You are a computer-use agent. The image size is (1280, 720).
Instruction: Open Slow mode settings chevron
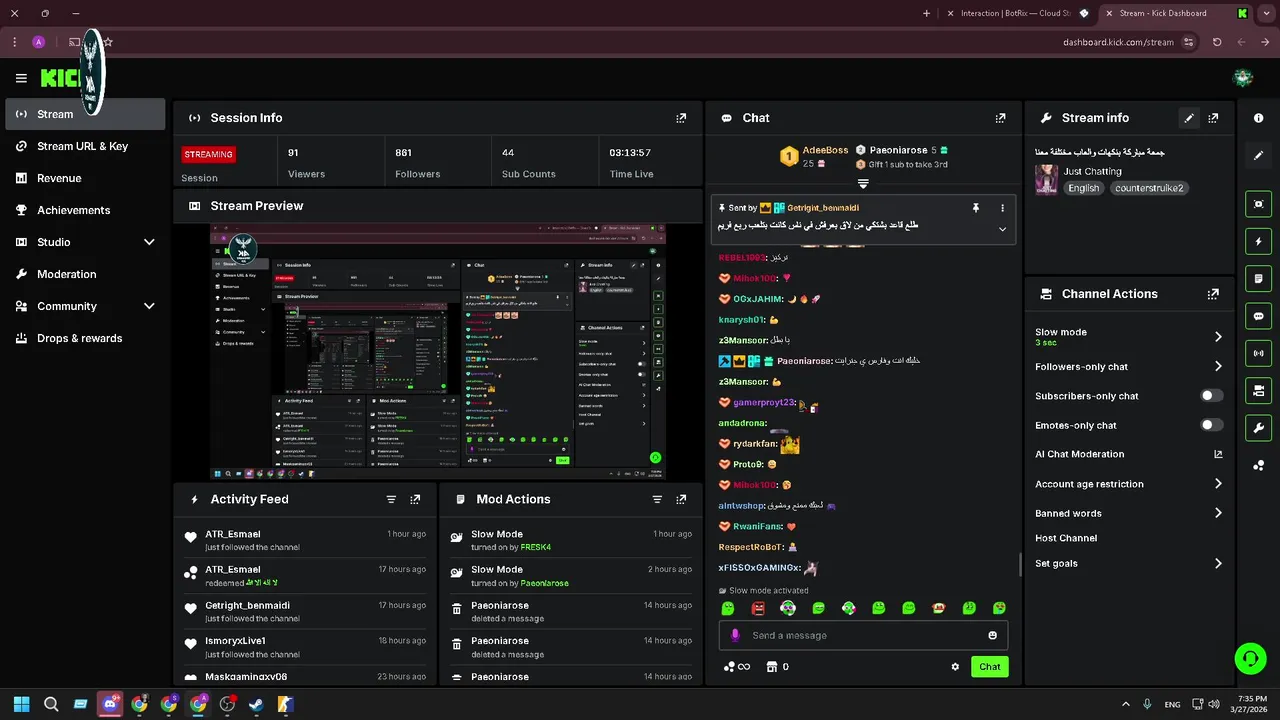(1218, 337)
